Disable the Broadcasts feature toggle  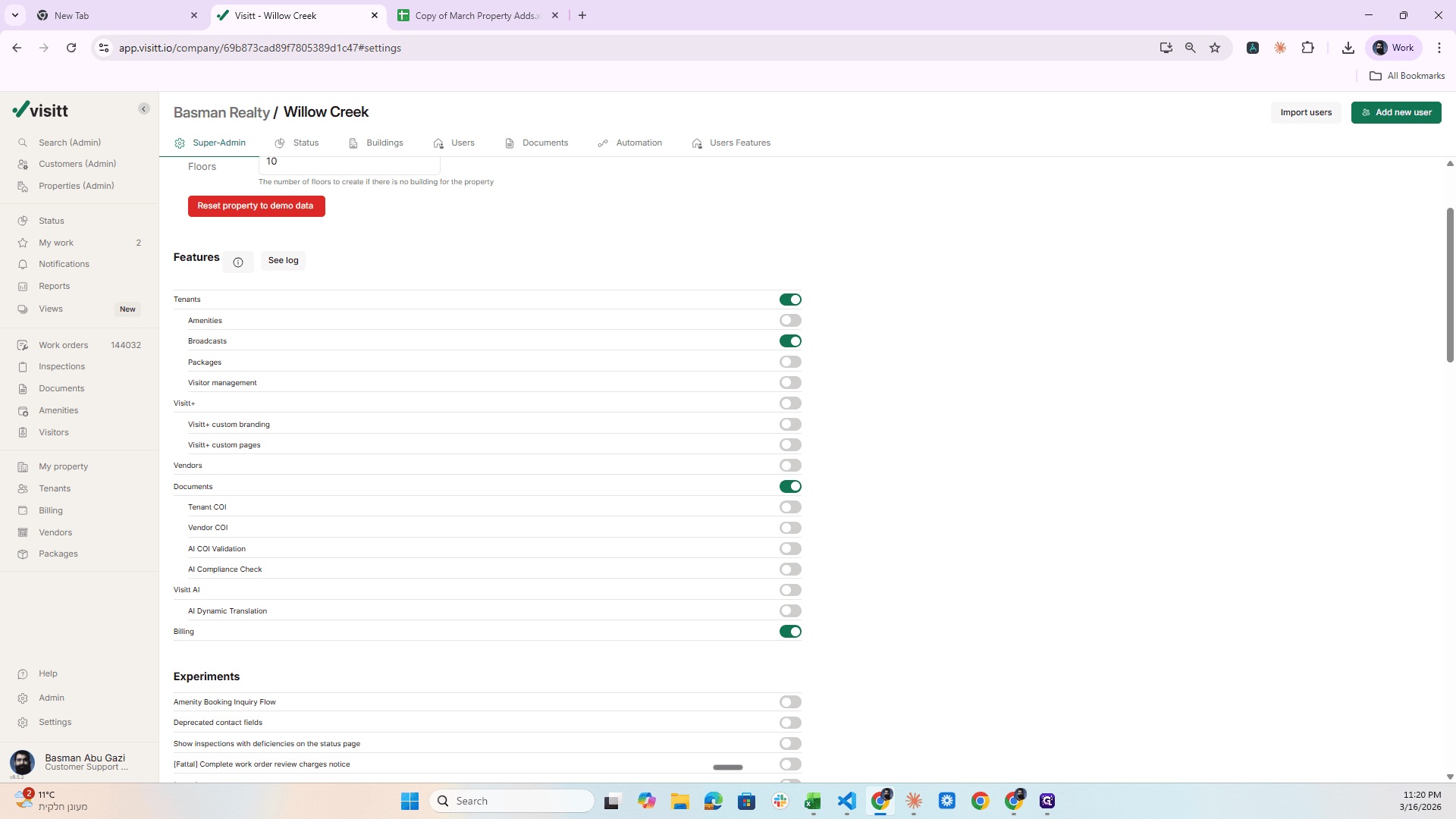pos(790,341)
